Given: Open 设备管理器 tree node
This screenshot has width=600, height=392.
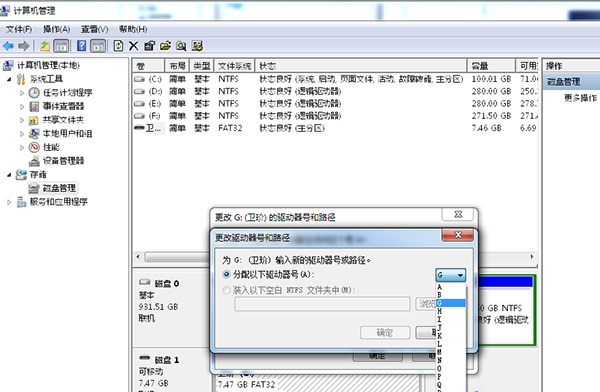Looking at the screenshot, I should pyautogui.click(x=63, y=161).
